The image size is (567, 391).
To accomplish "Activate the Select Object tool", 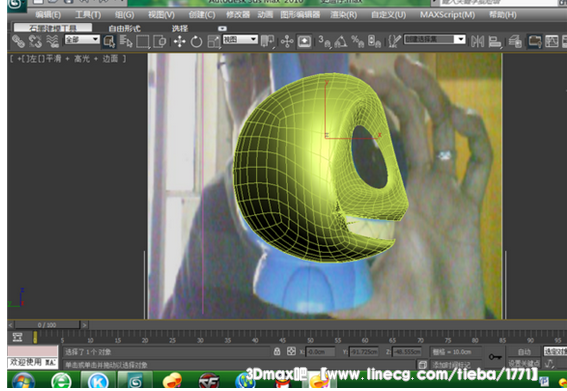I will point(109,42).
